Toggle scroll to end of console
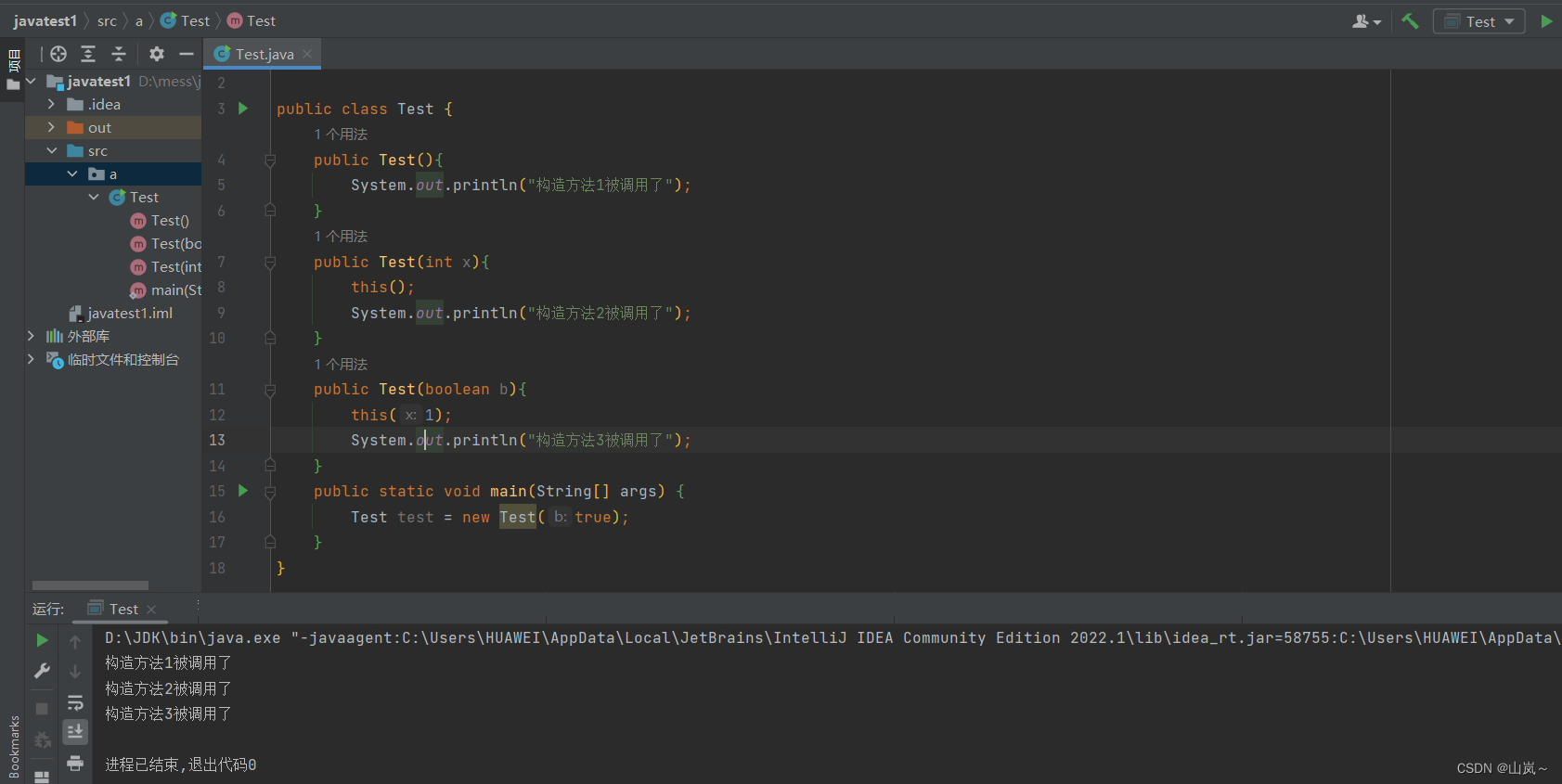The width and height of the screenshot is (1562, 784). pos(75,732)
